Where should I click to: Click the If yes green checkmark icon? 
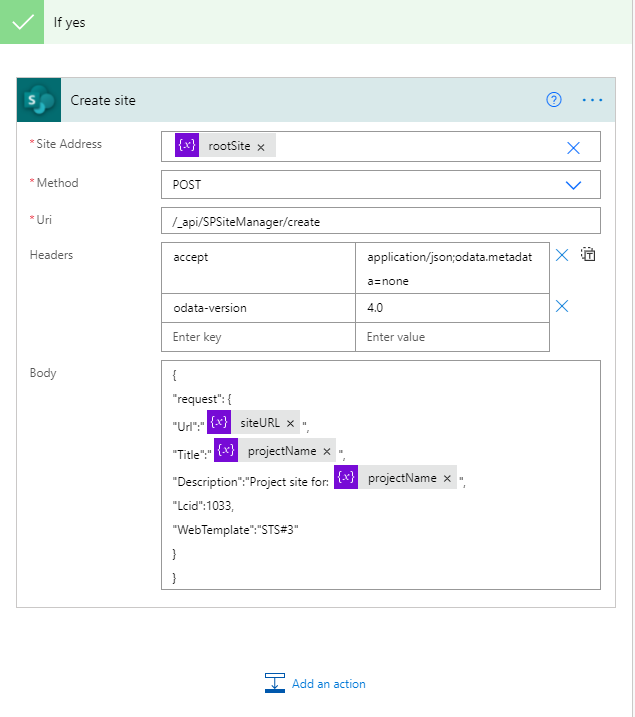(x=22, y=22)
